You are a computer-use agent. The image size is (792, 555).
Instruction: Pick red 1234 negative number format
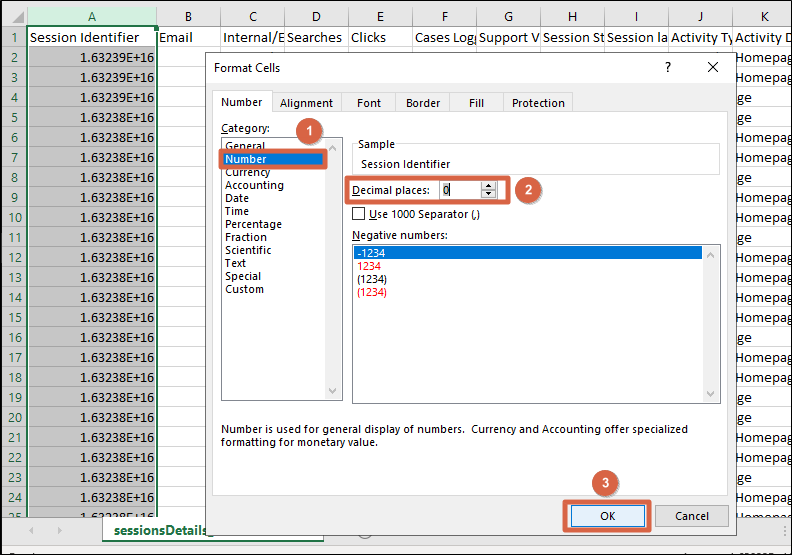tap(370, 266)
